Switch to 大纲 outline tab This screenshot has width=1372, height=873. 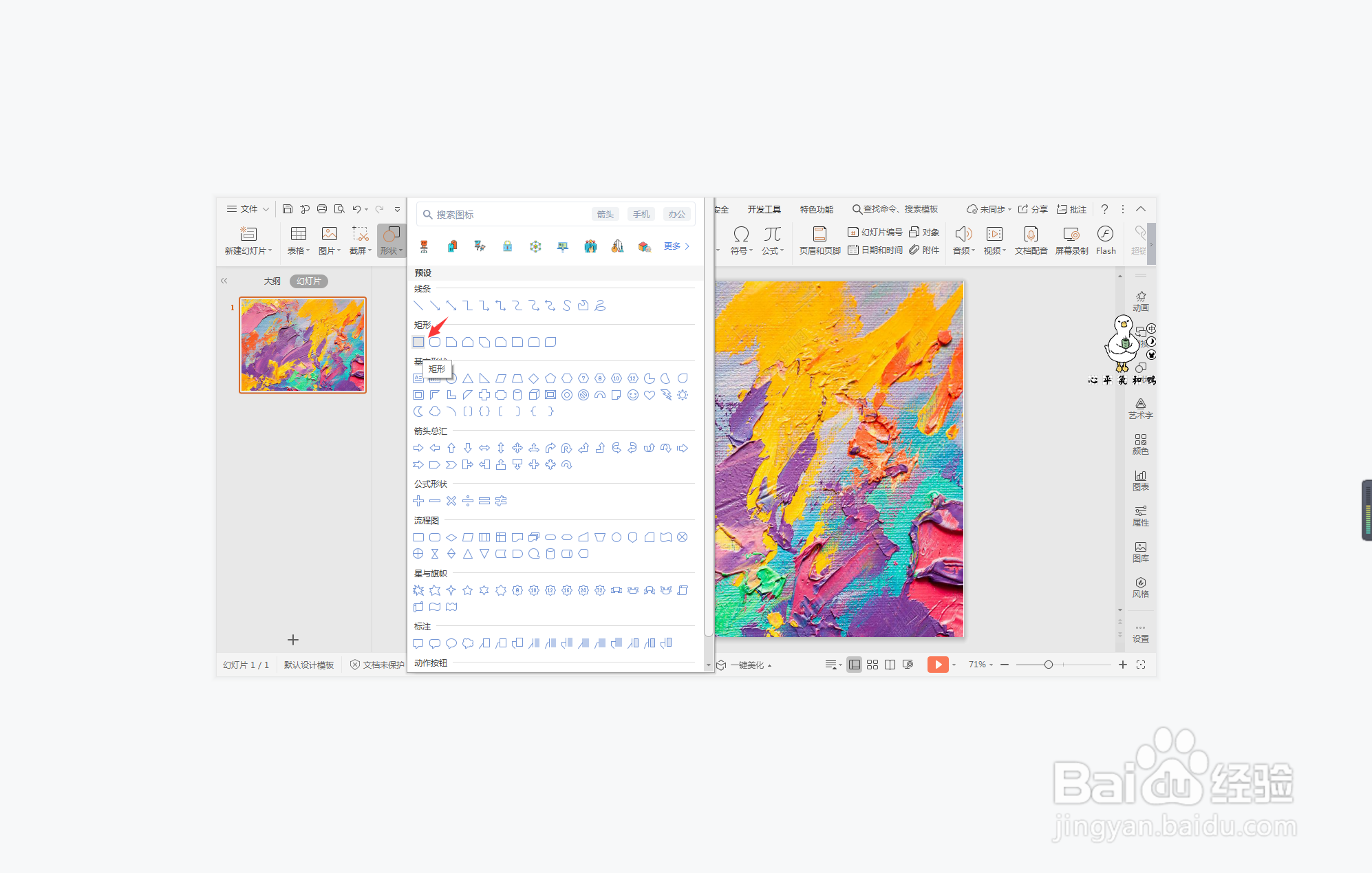coord(272,281)
